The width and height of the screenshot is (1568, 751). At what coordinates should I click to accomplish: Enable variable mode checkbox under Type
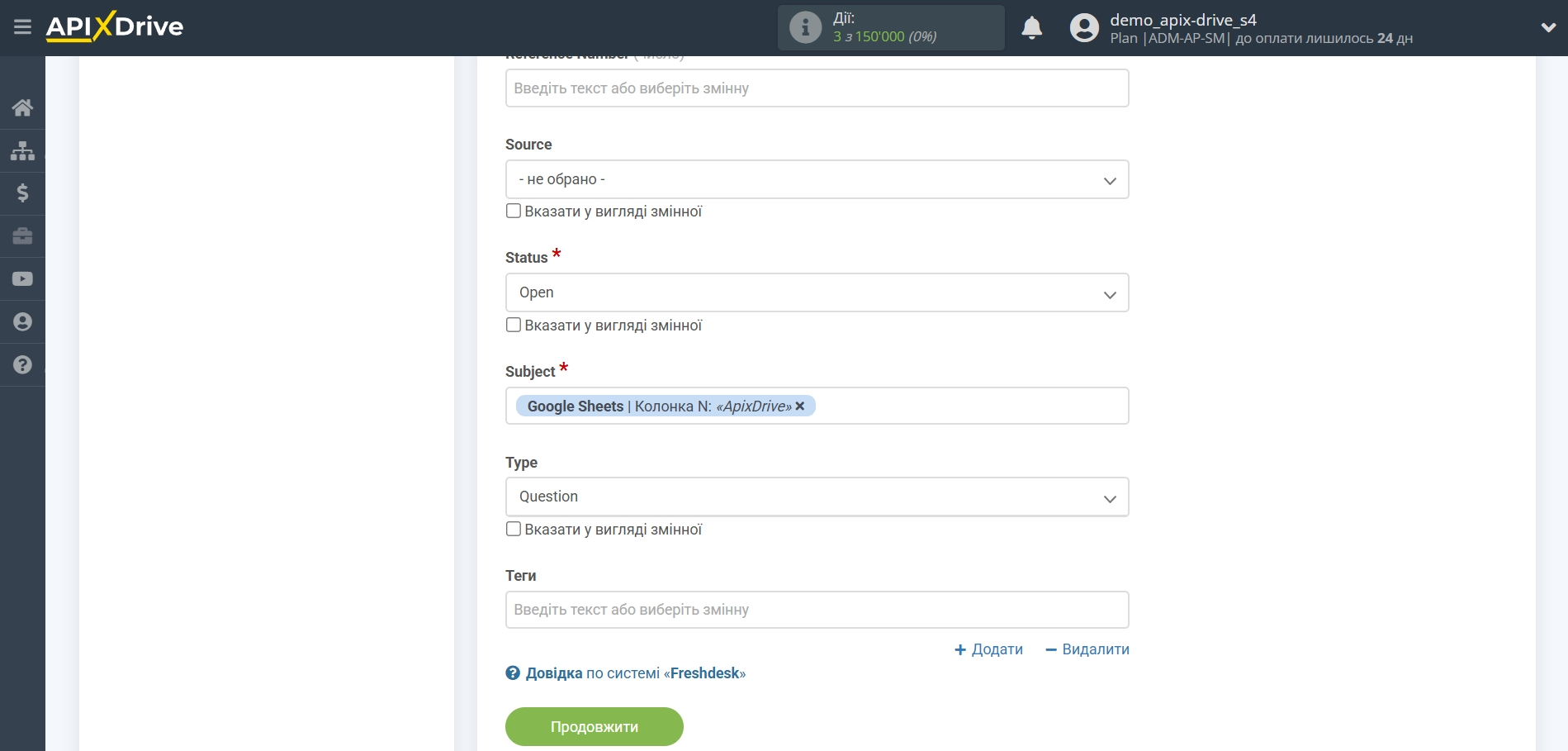(514, 529)
